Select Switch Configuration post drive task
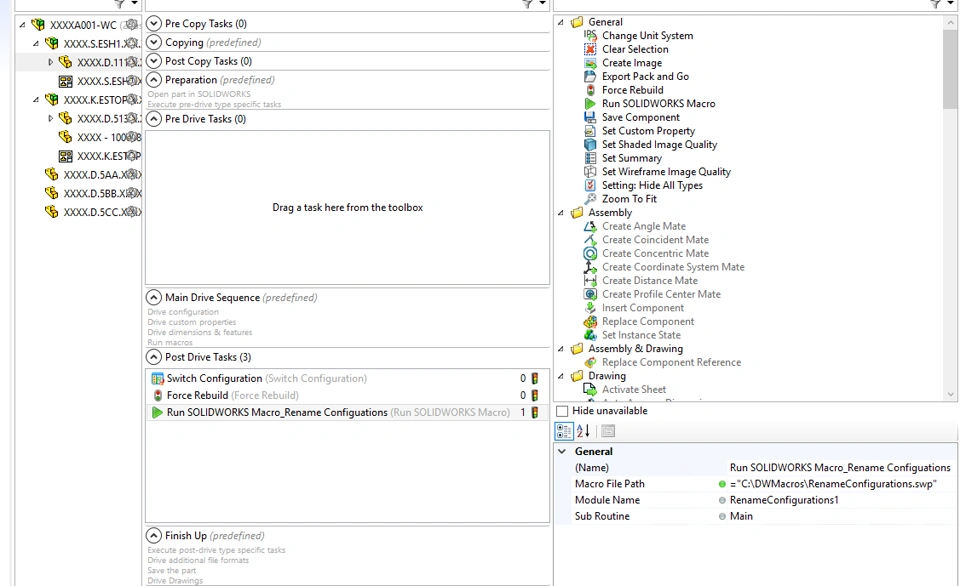Screen dimensions: 960x586 [x=348, y=378]
